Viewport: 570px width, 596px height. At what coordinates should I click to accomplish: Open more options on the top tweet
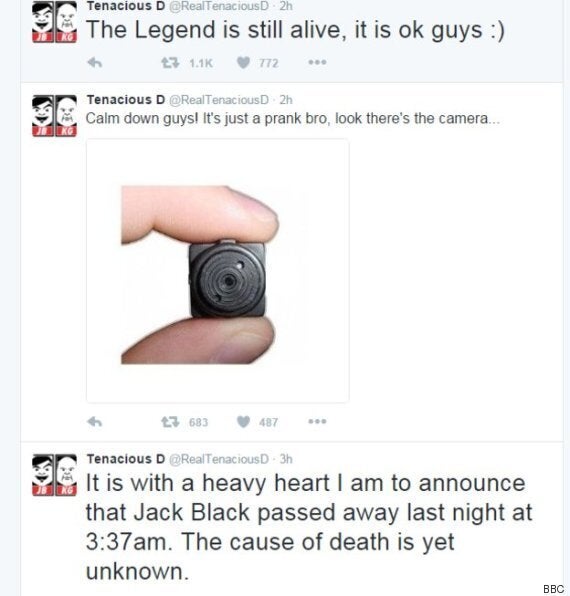317,62
